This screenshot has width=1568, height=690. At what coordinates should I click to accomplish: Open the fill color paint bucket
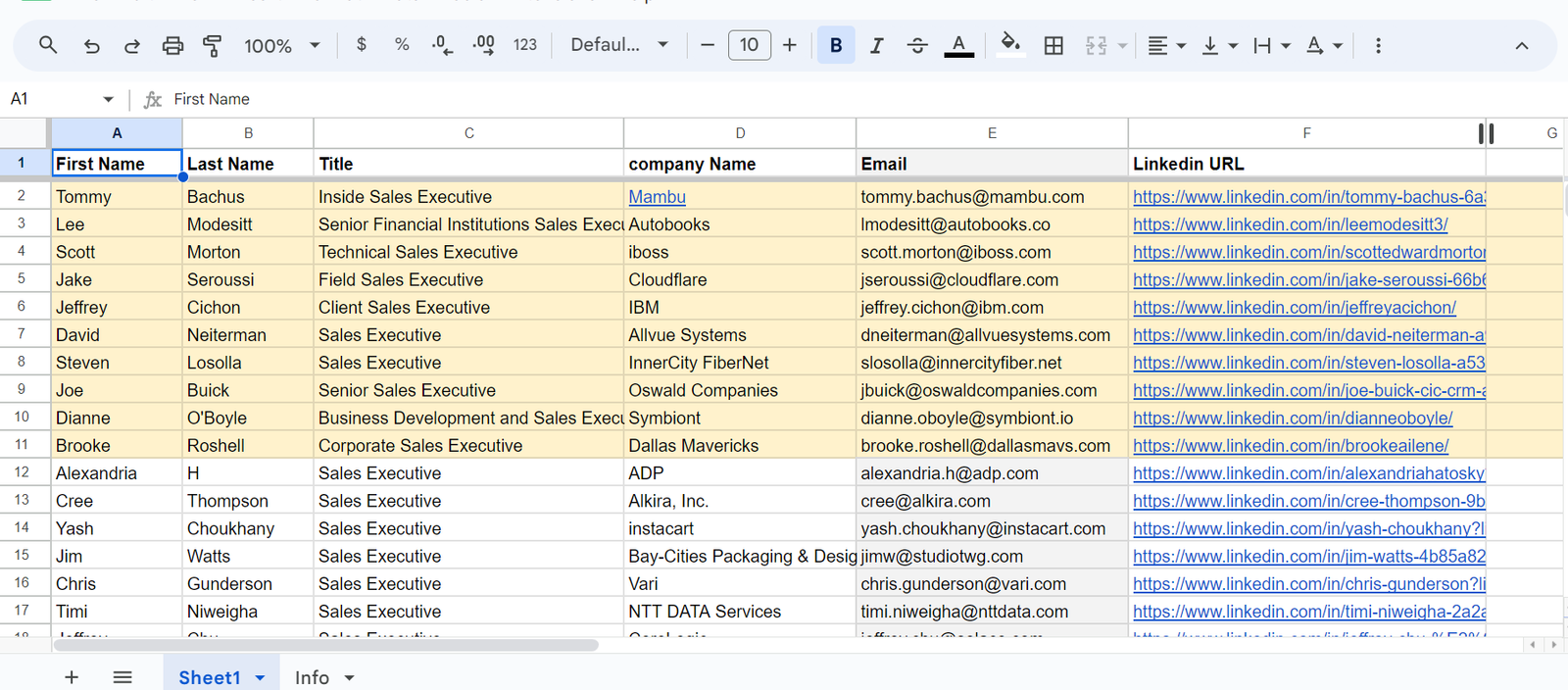coord(1010,45)
